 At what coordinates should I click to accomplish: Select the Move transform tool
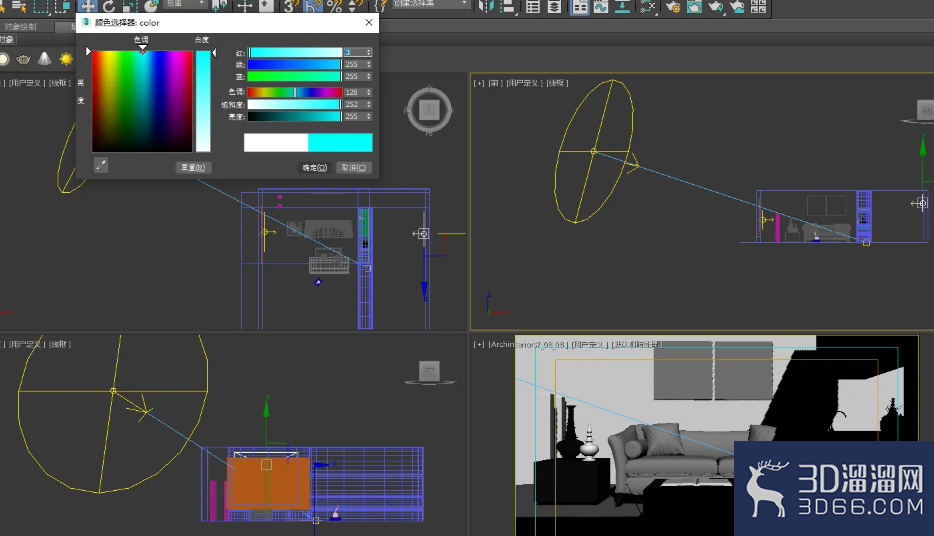88,6
